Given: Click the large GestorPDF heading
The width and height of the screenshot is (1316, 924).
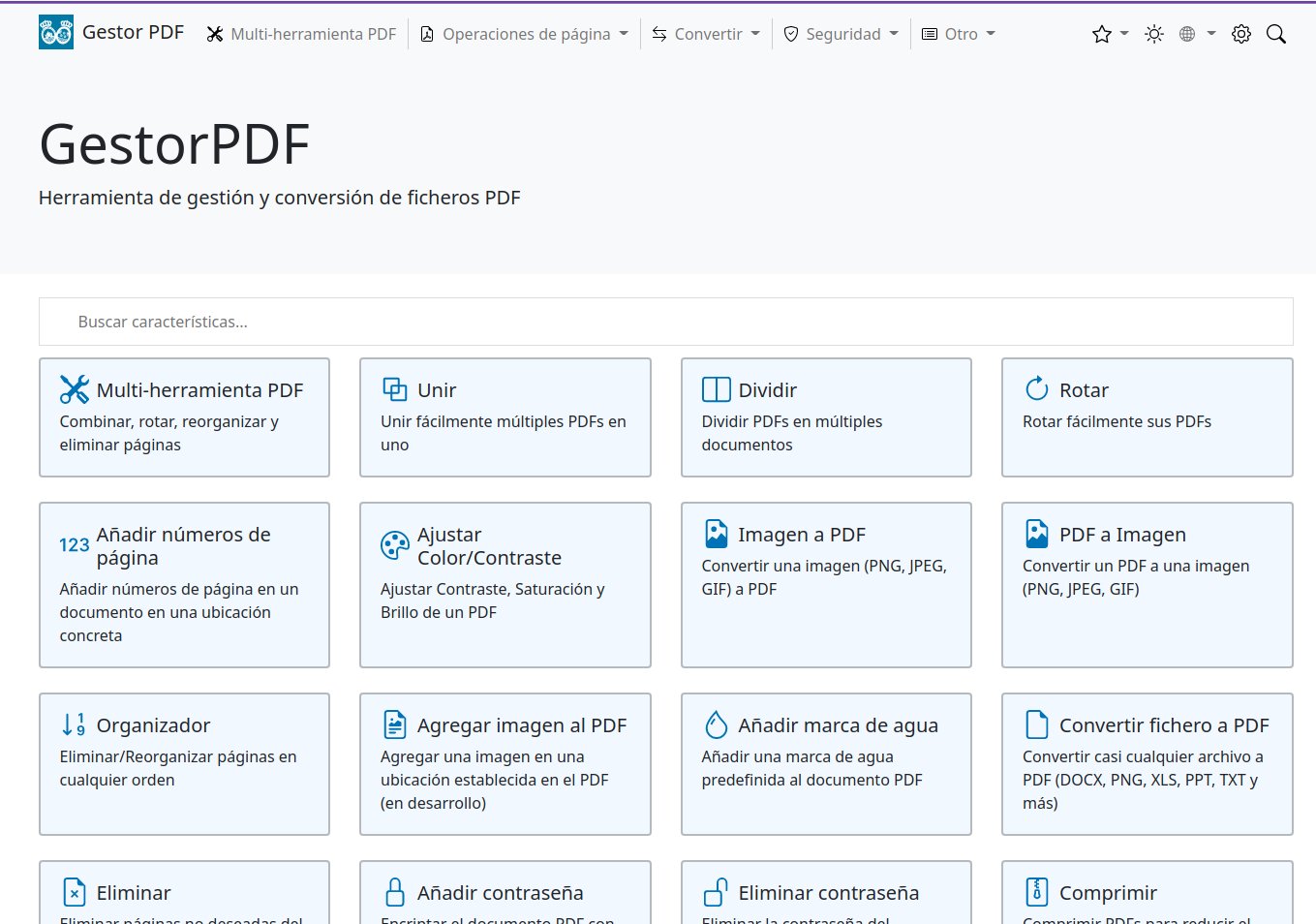Looking at the screenshot, I should pyautogui.click(x=174, y=144).
